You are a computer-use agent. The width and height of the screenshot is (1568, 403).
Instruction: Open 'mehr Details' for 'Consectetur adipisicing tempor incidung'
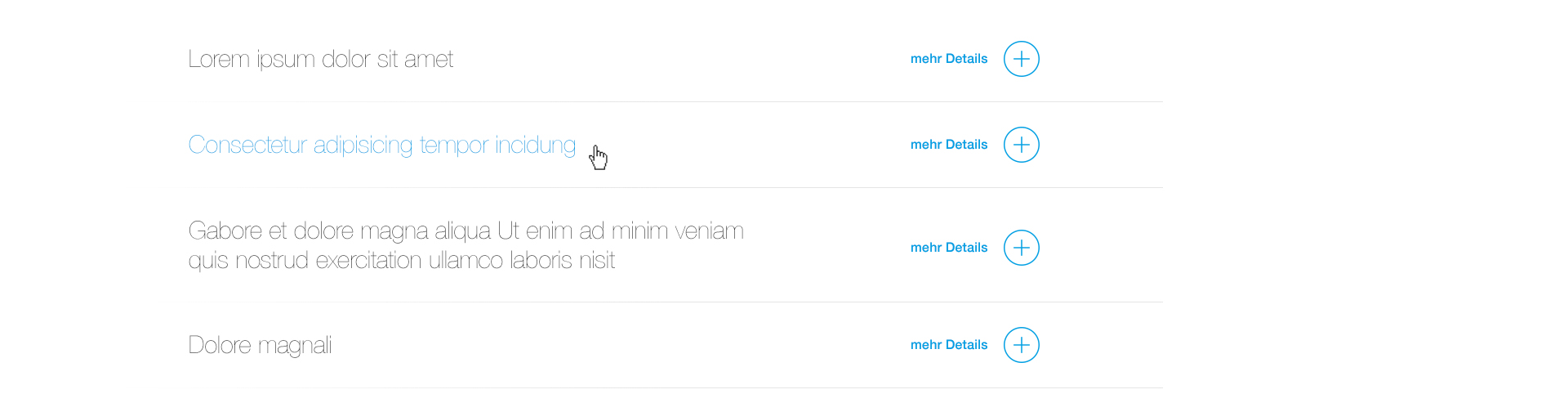click(x=949, y=145)
